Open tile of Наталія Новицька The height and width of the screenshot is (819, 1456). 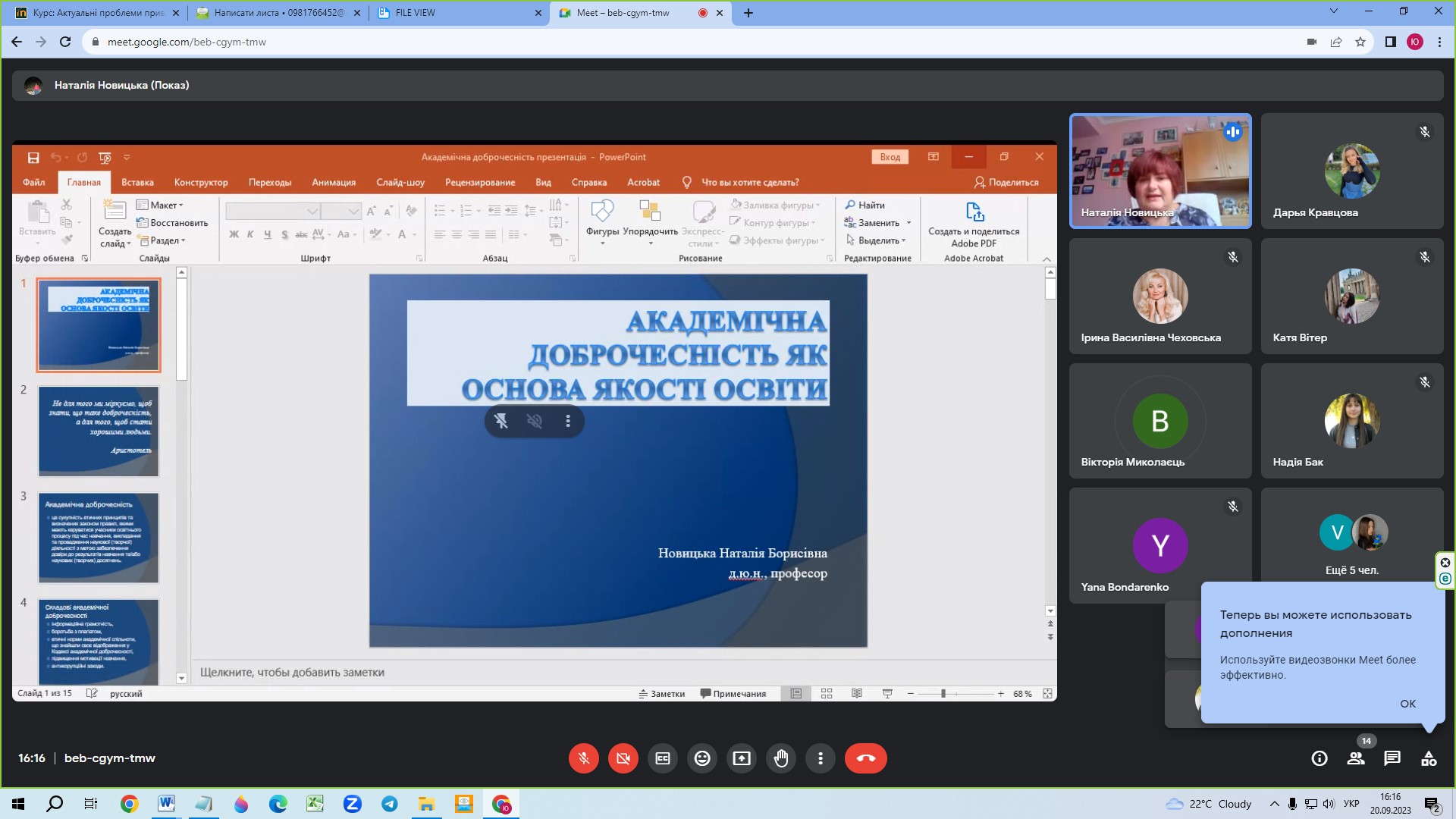pos(1160,171)
